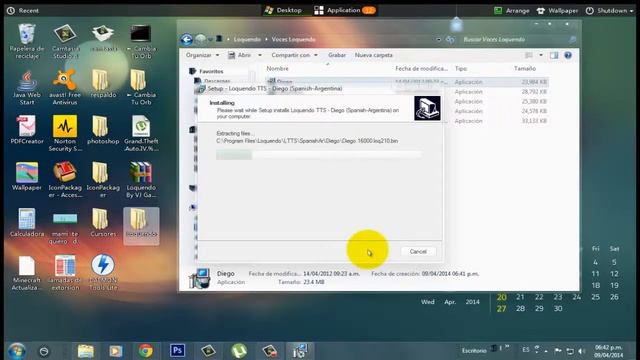The width and height of the screenshot is (640, 360).
Task: Open PDFCreator desktop shortcut
Action: (x=27, y=130)
